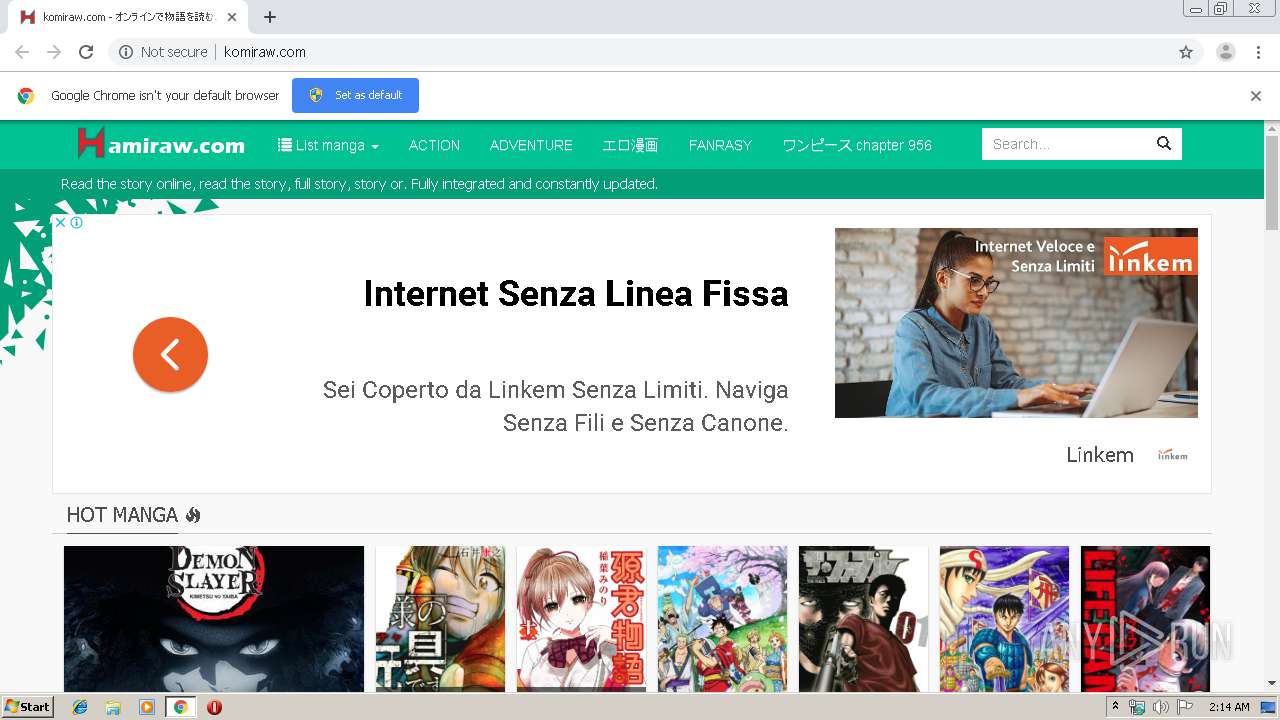Screen dimensions: 1280x720
Task: Bookmark this page with the star icon
Action: pyautogui.click(x=1186, y=52)
